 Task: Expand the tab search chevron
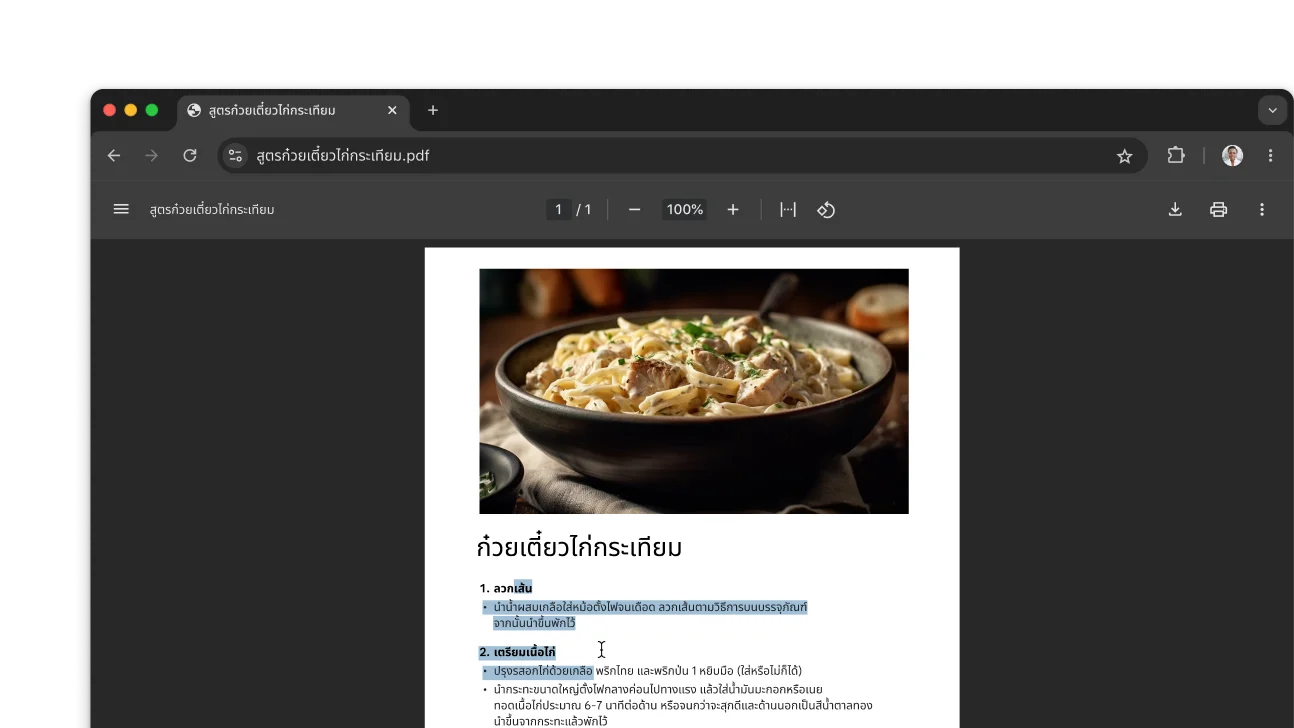tap(1272, 110)
